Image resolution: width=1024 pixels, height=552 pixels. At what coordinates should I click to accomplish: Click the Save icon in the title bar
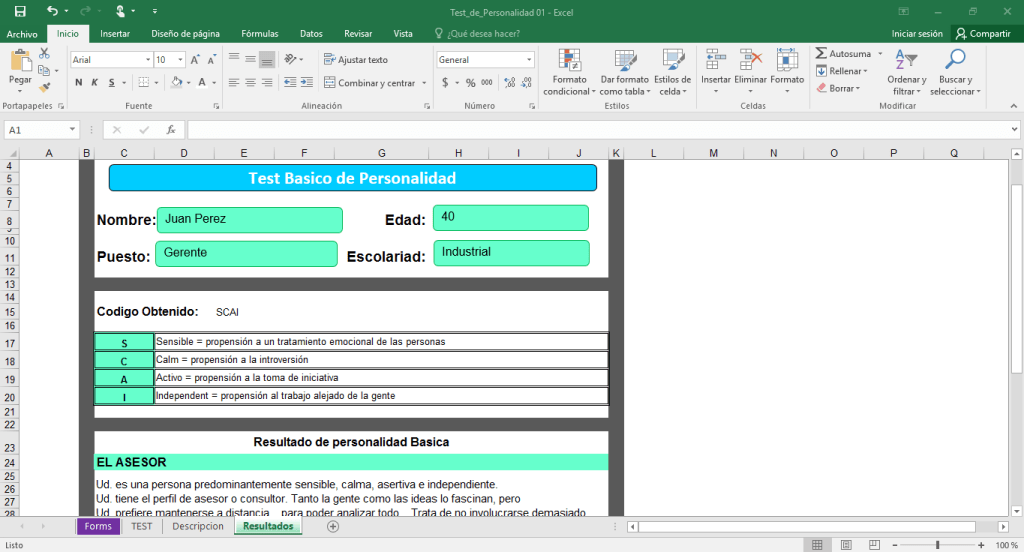[x=20, y=11]
